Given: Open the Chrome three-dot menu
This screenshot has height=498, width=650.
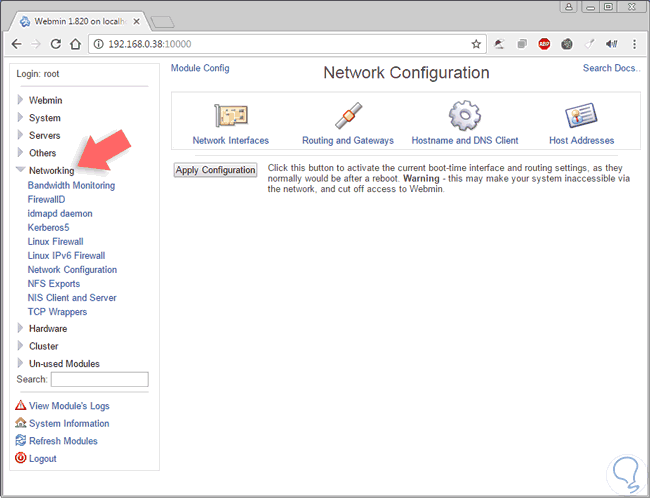Looking at the screenshot, I should pyautogui.click(x=634, y=44).
